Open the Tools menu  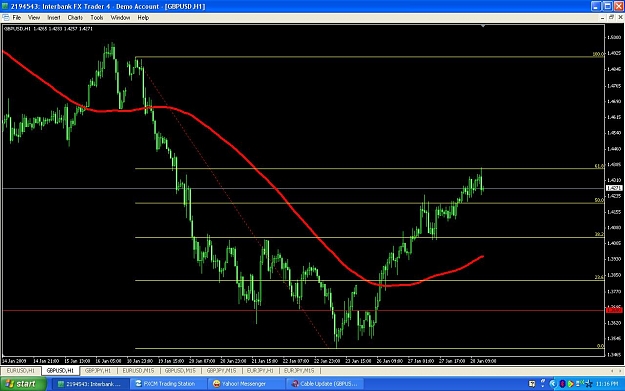[97, 18]
